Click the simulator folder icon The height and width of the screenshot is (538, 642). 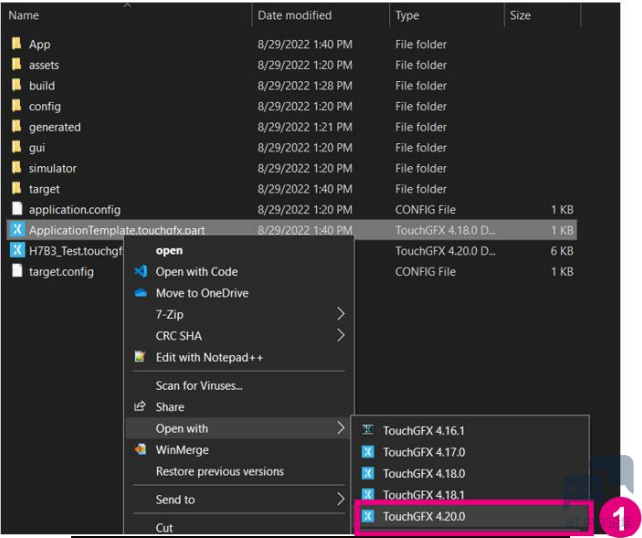click(x=16, y=167)
